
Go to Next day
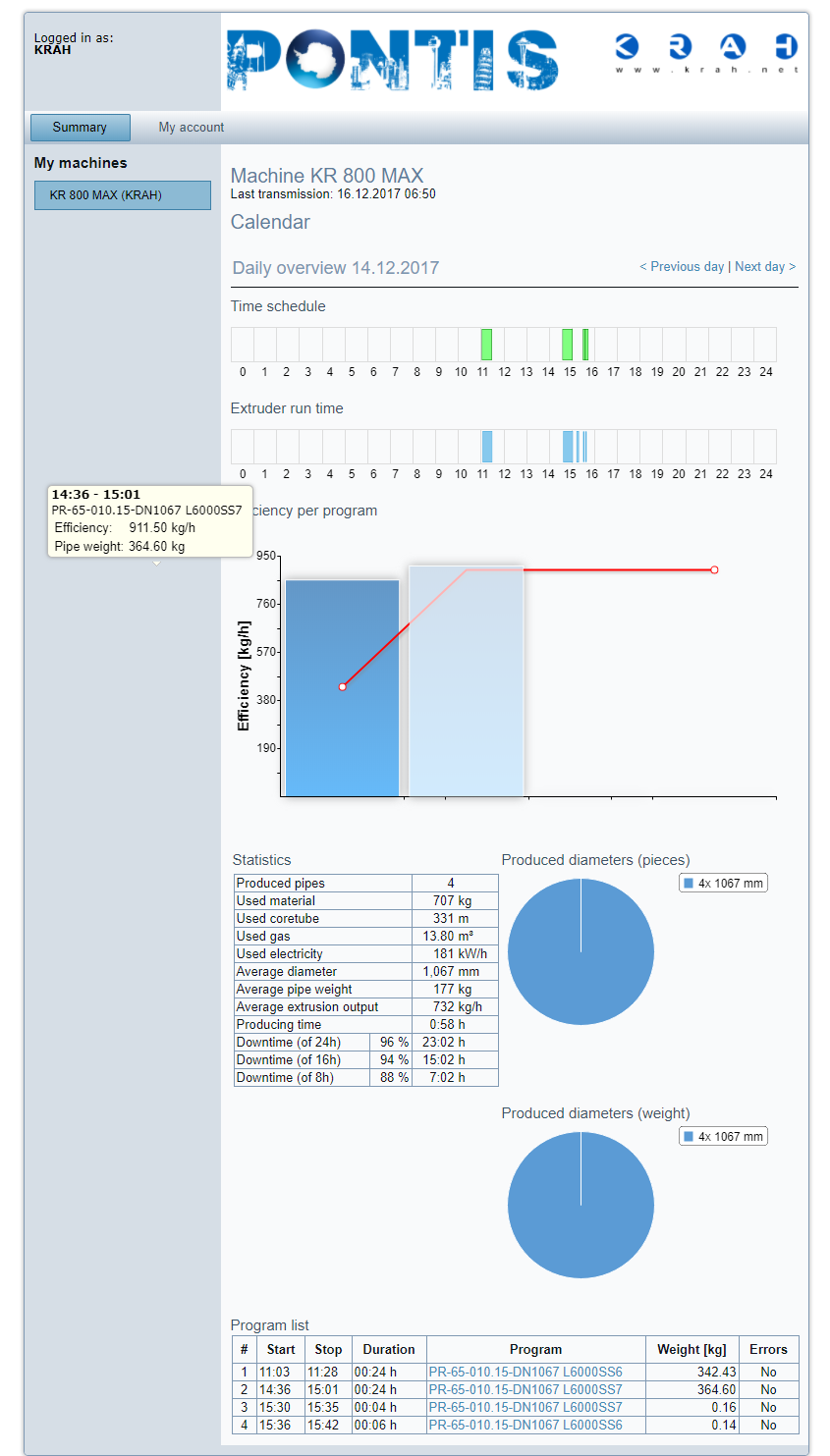[764, 267]
